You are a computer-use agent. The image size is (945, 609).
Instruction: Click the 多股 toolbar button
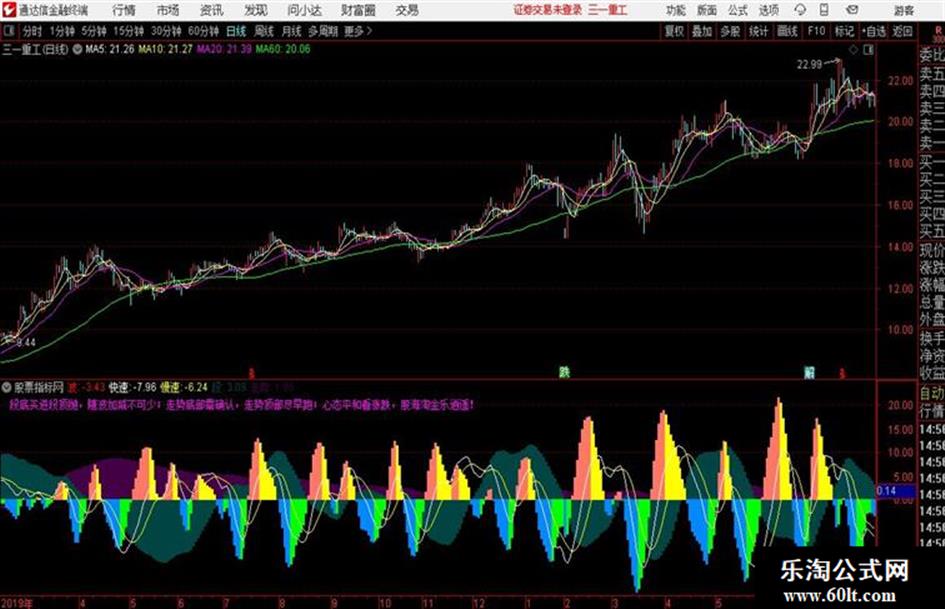pos(730,31)
